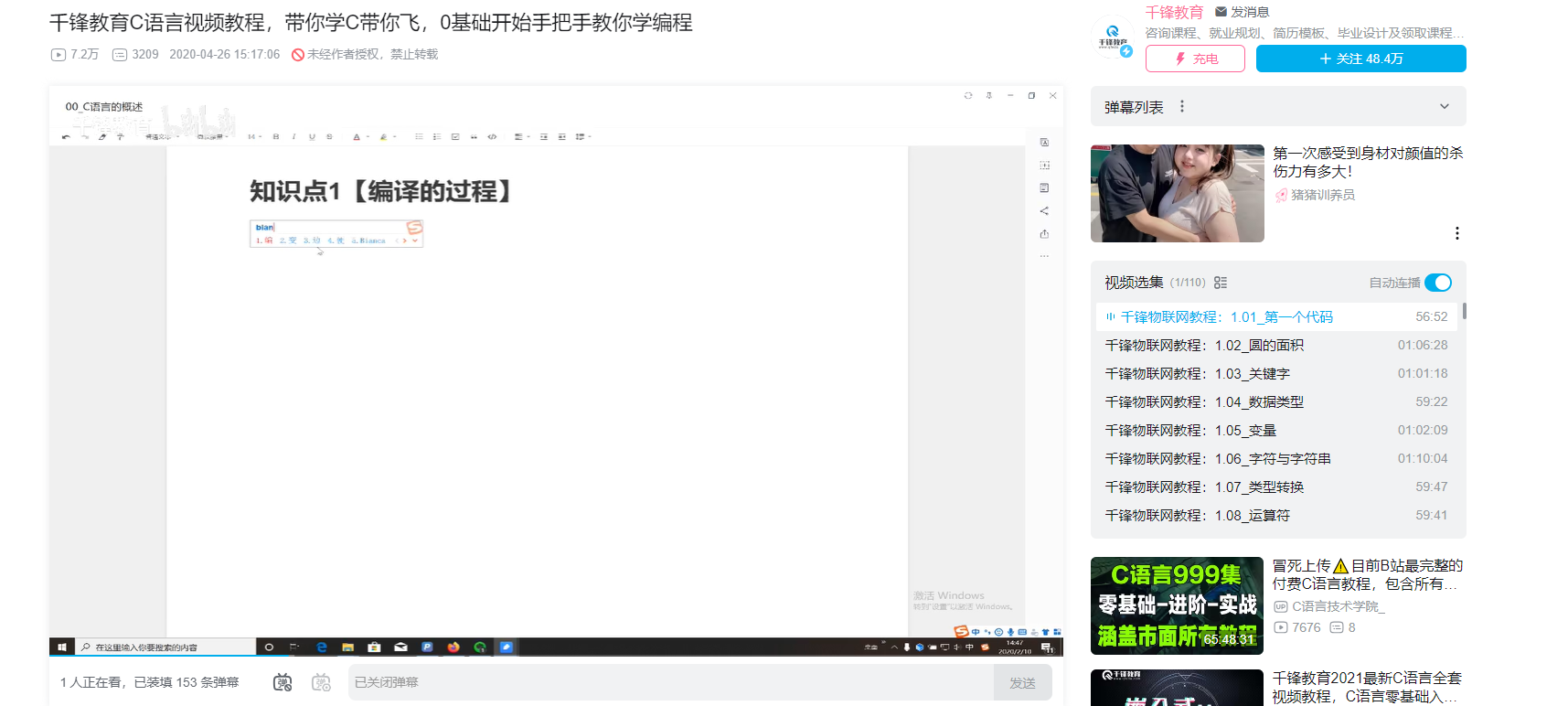Click the Windows search box in the taskbar
The height and width of the screenshot is (706, 1568).
pyautogui.click(x=165, y=647)
